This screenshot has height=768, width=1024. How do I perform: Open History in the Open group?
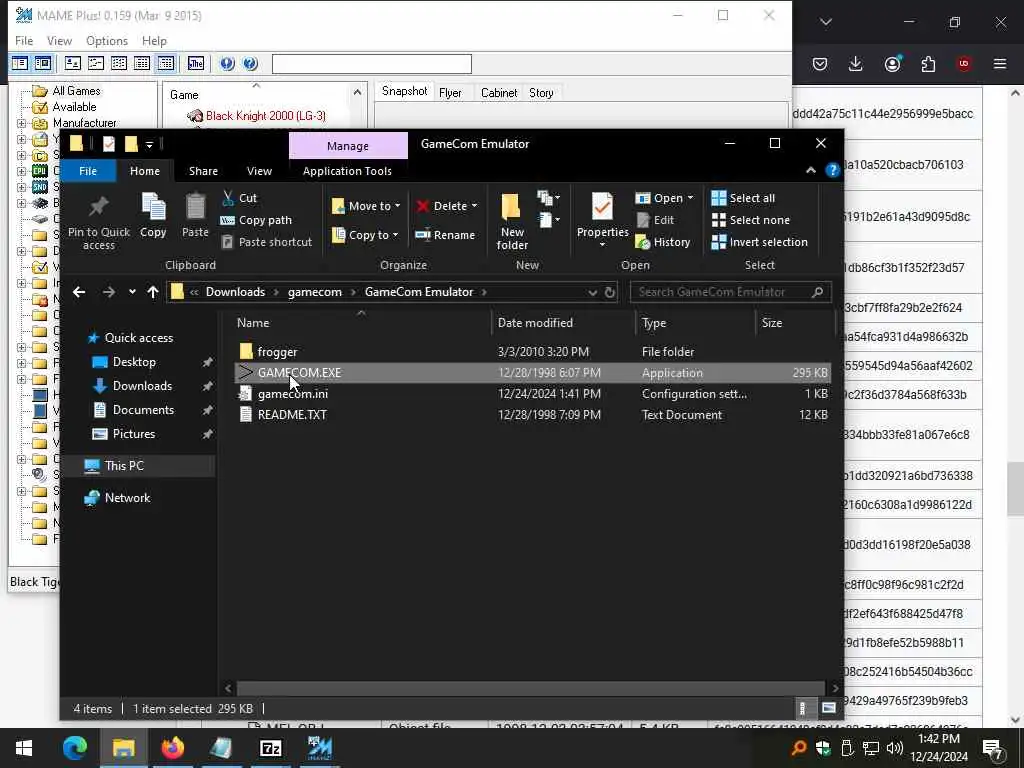(x=662, y=242)
